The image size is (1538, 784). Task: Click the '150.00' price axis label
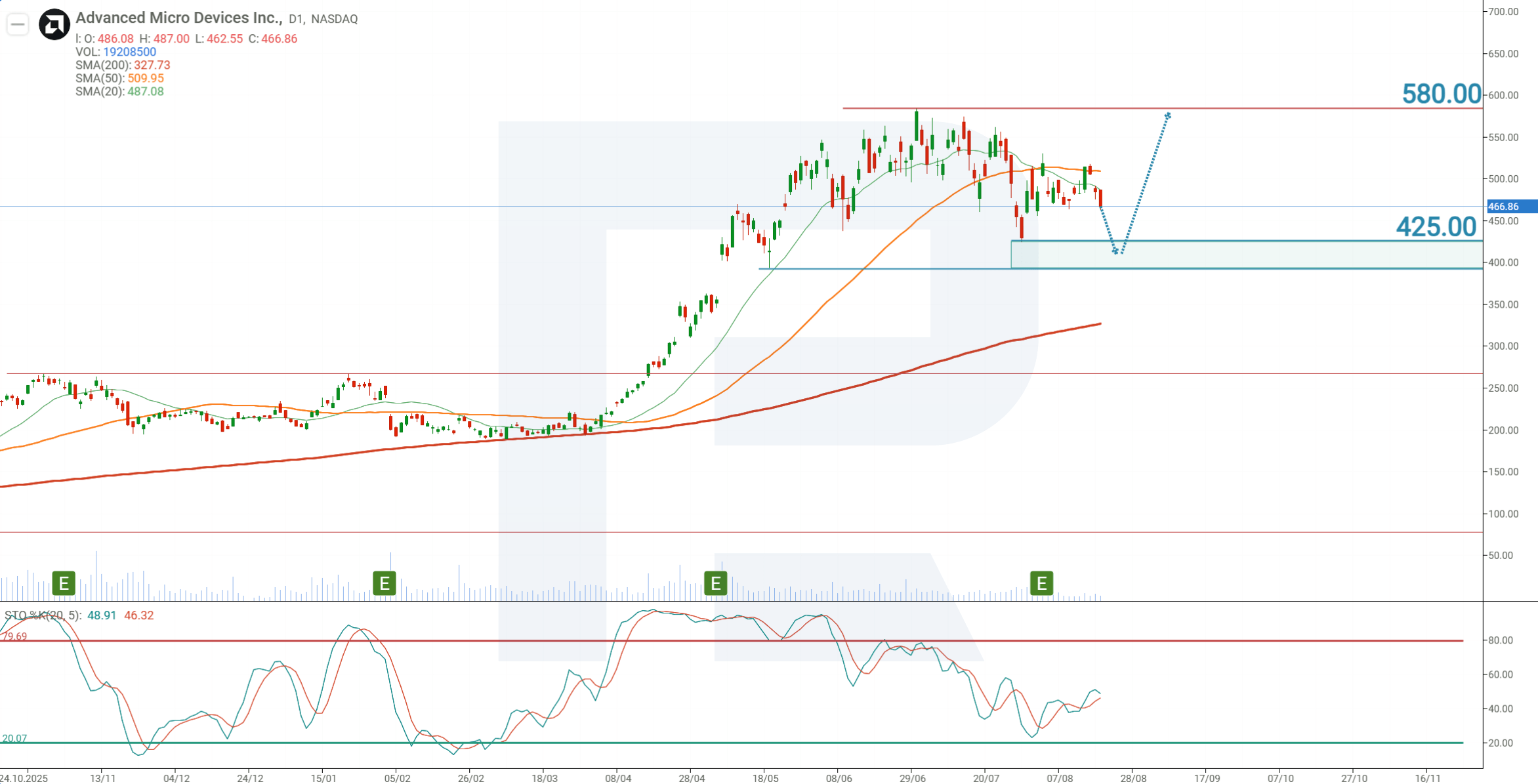pyautogui.click(x=1504, y=472)
